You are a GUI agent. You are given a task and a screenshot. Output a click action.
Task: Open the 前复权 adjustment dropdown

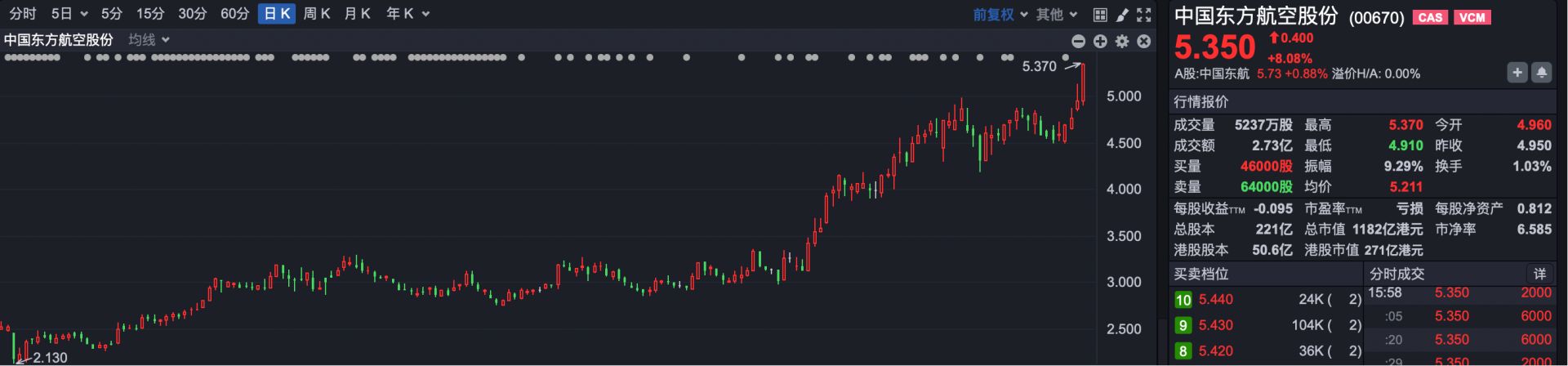[1000, 15]
